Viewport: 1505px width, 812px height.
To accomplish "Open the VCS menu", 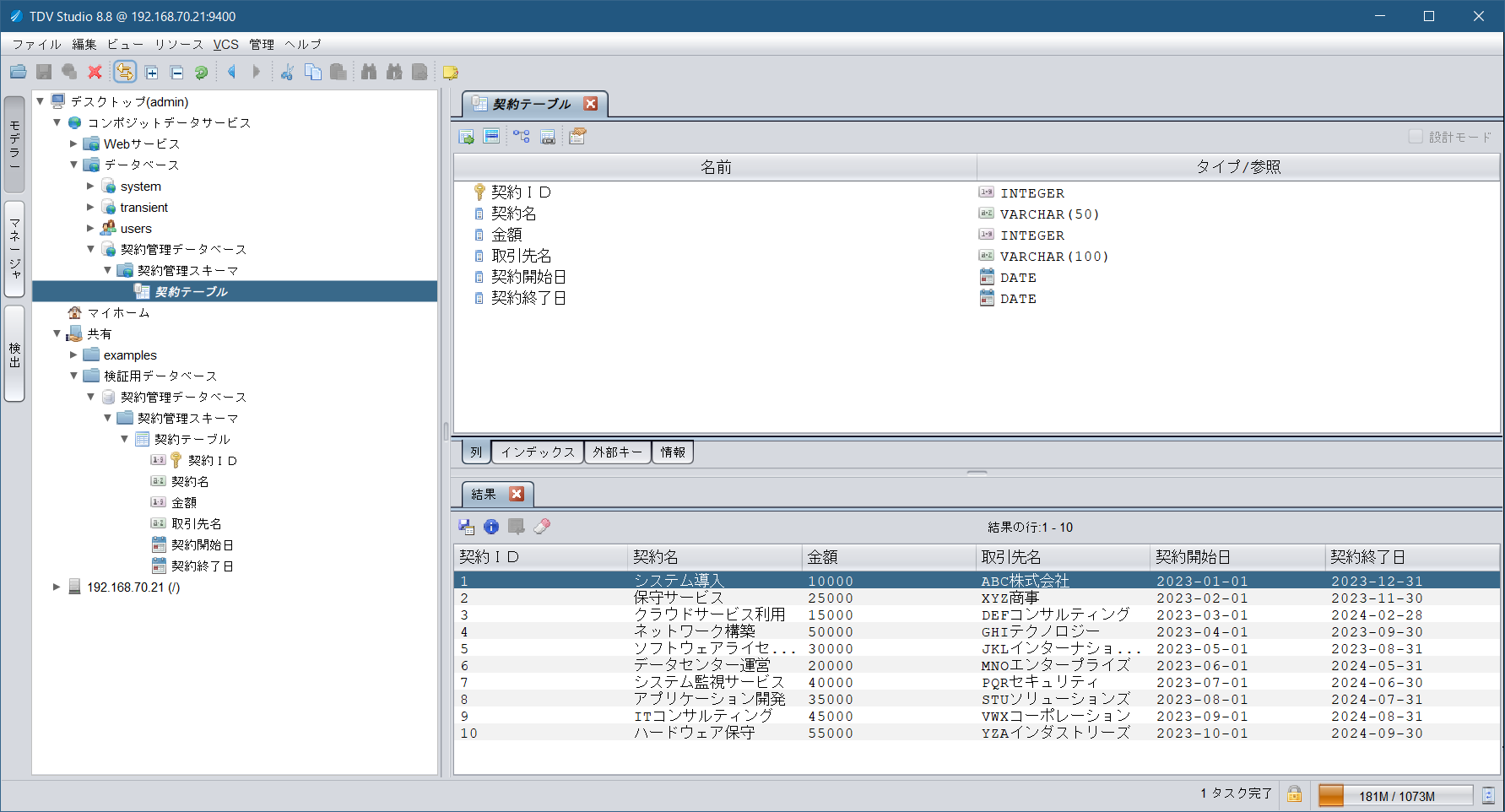I will [225, 44].
